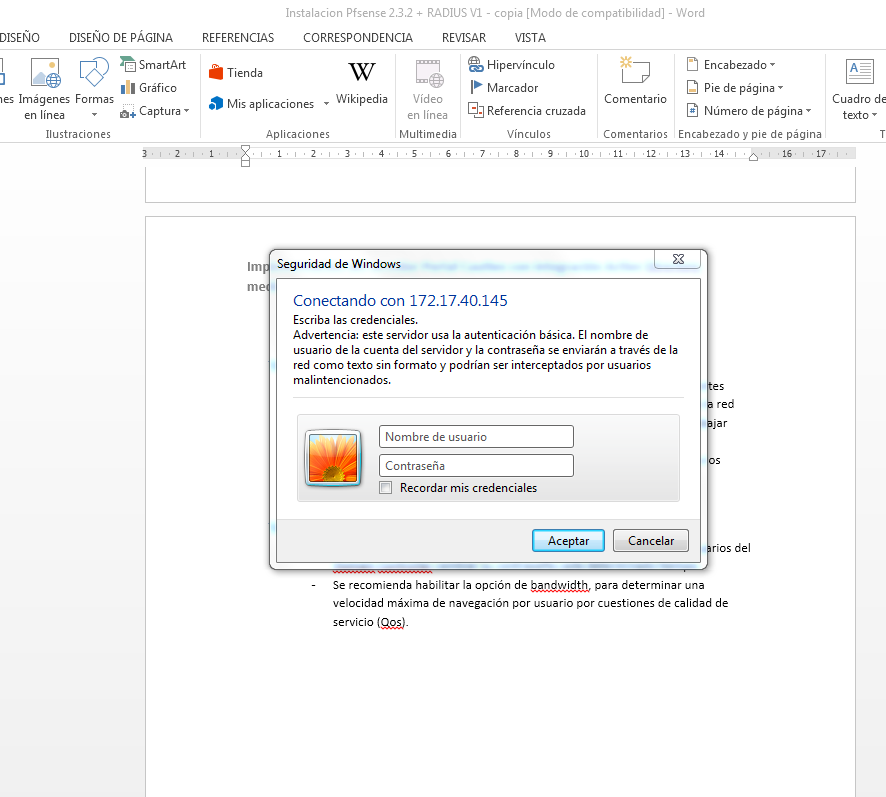886x797 pixels.
Task: Open the REFERENCIAS ribbon tab
Action: click(x=238, y=38)
